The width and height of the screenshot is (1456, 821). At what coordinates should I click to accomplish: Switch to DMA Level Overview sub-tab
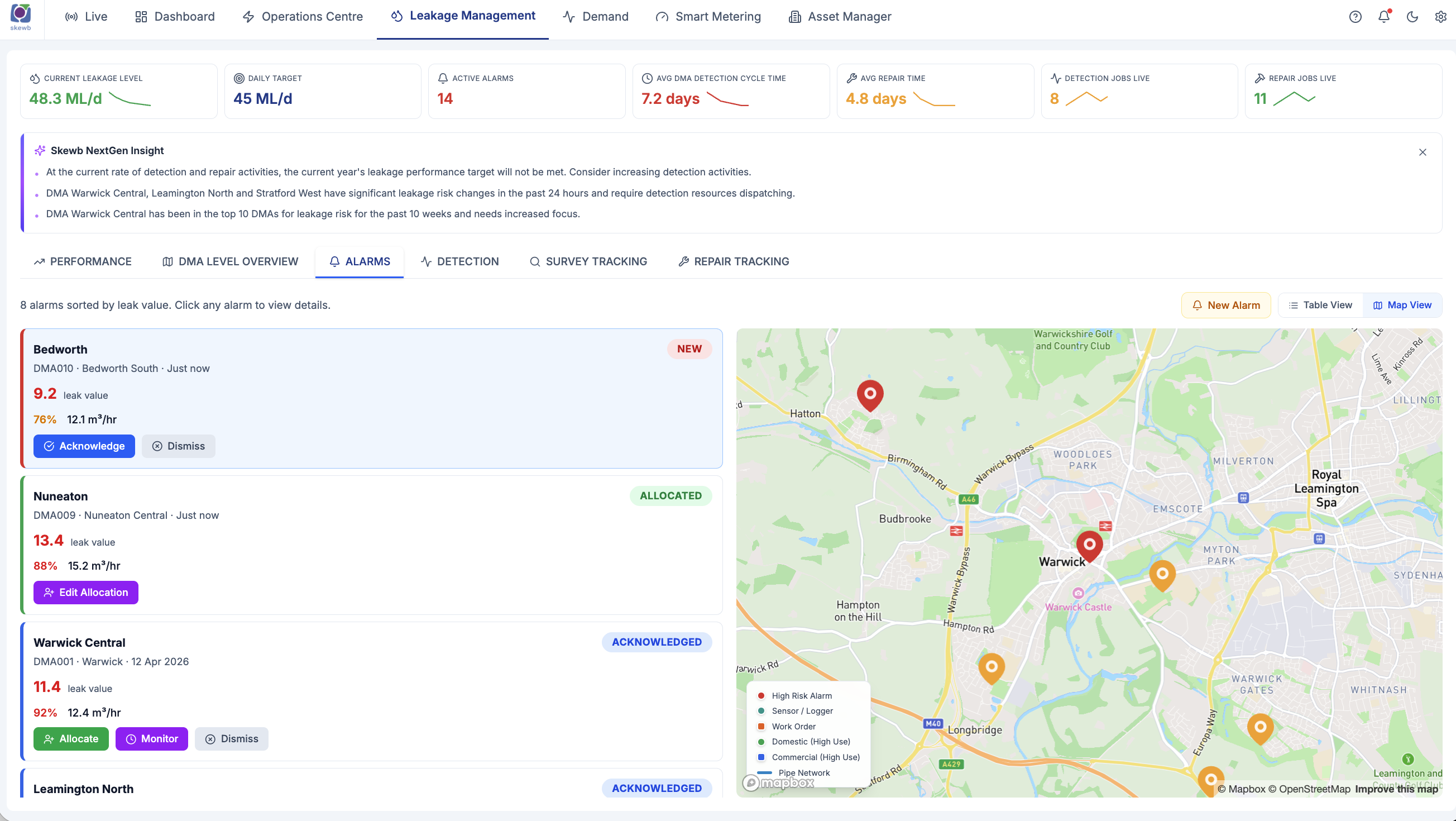pyautogui.click(x=230, y=261)
